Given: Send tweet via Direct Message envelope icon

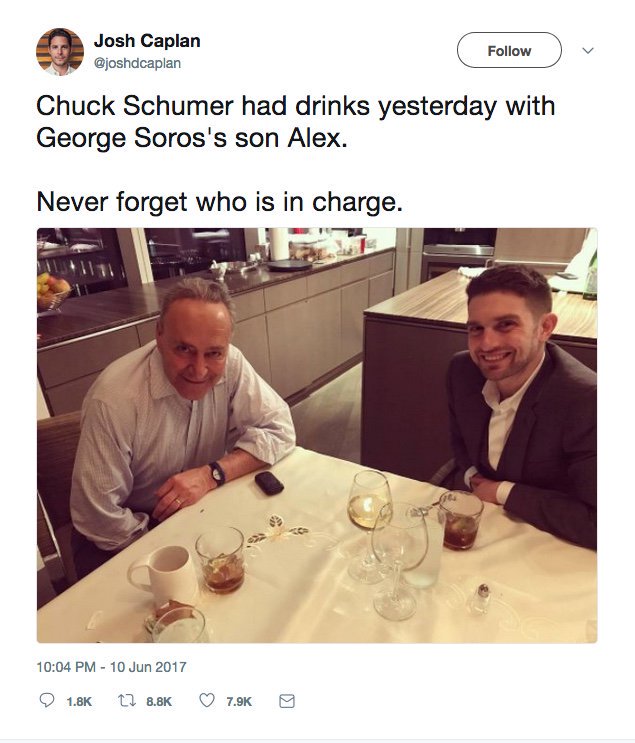Looking at the screenshot, I should [x=286, y=702].
